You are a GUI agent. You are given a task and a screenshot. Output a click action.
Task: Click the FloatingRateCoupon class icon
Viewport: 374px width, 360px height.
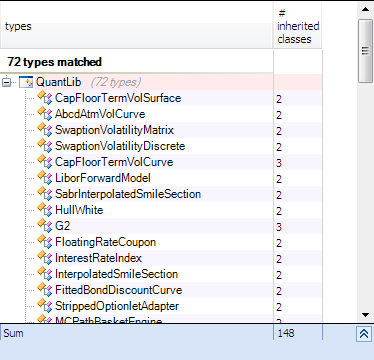45,242
